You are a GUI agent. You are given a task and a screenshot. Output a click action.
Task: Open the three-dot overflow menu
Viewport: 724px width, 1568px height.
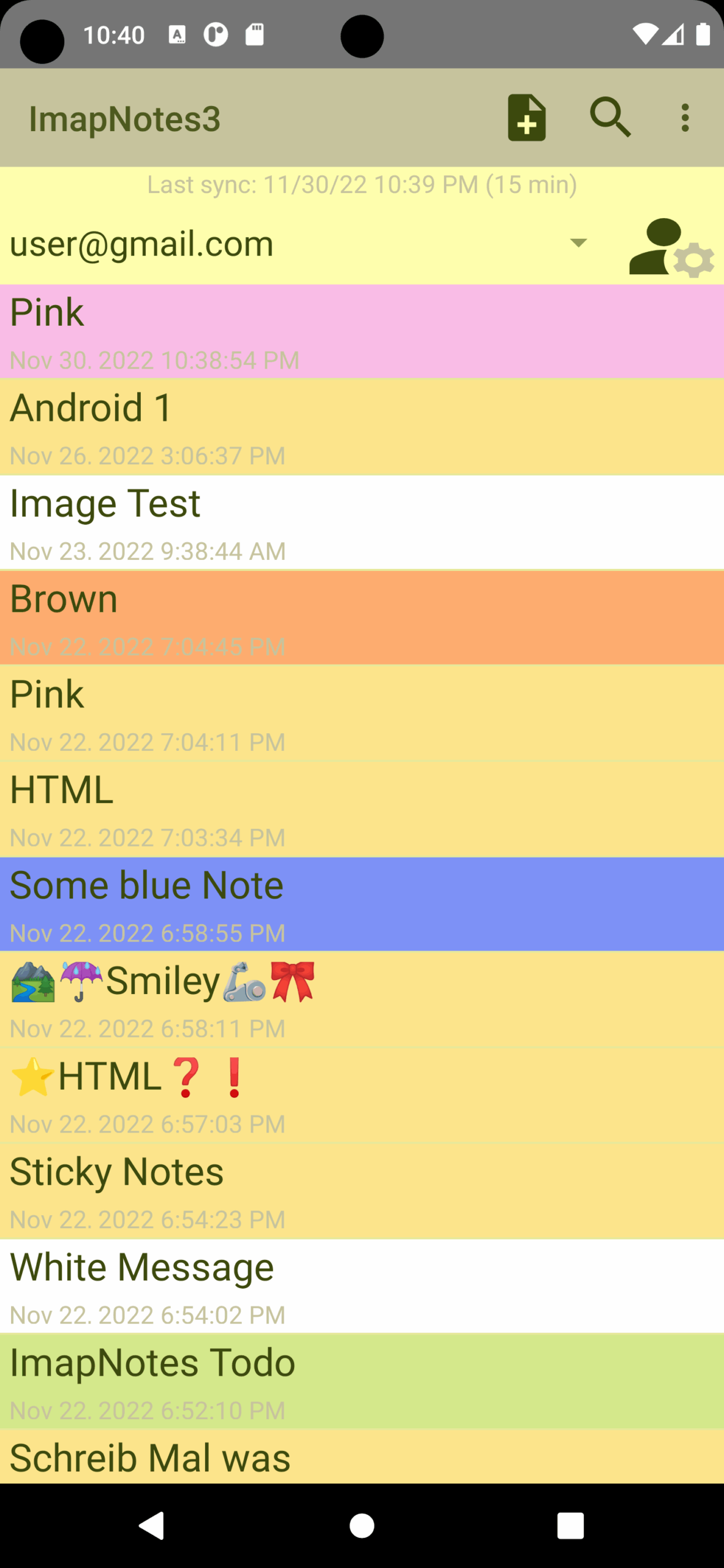coord(685,118)
